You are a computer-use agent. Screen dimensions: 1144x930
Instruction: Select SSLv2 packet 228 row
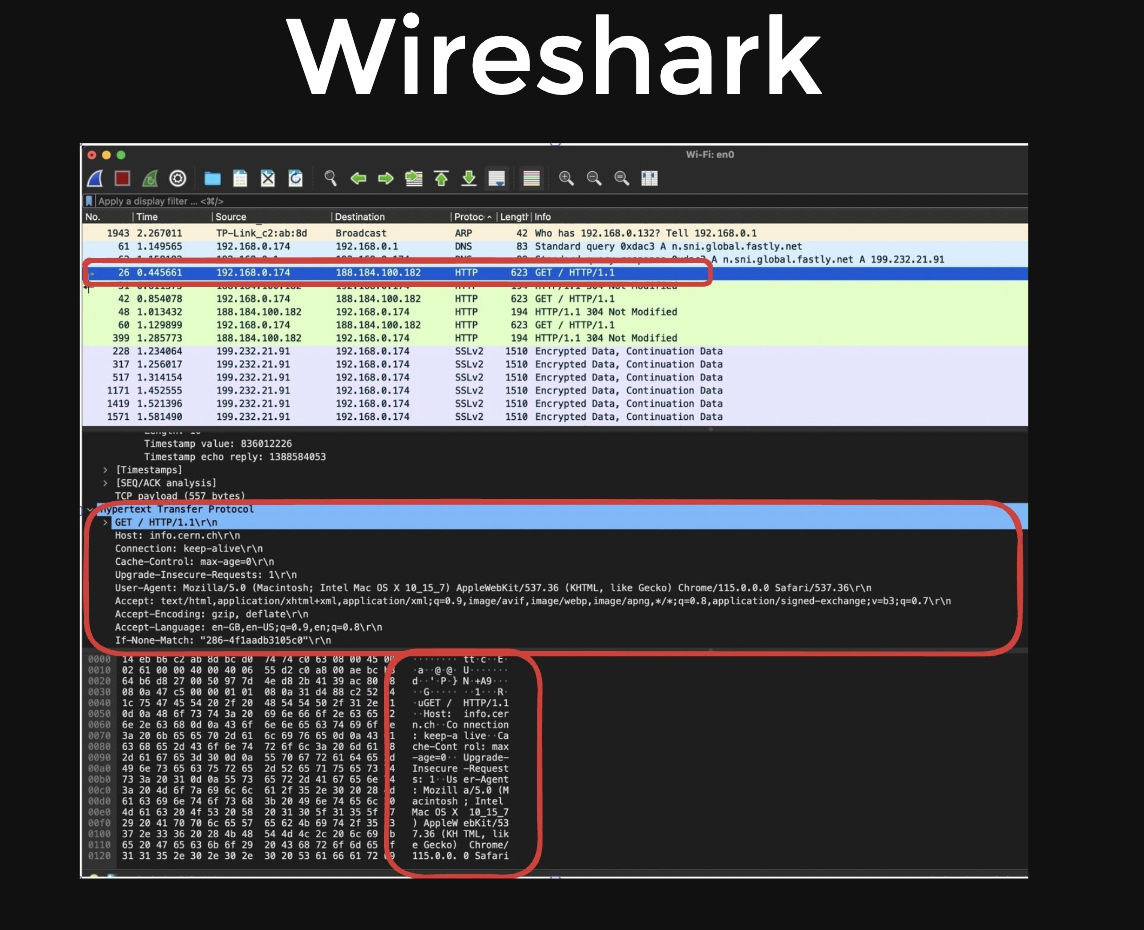click(554, 352)
